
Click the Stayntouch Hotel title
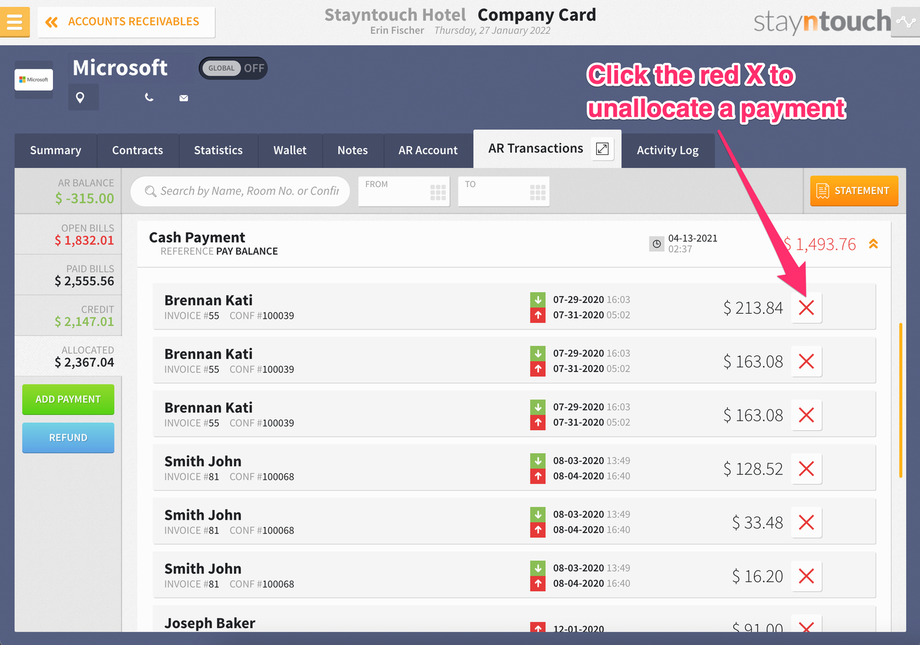pyautogui.click(x=395, y=15)
